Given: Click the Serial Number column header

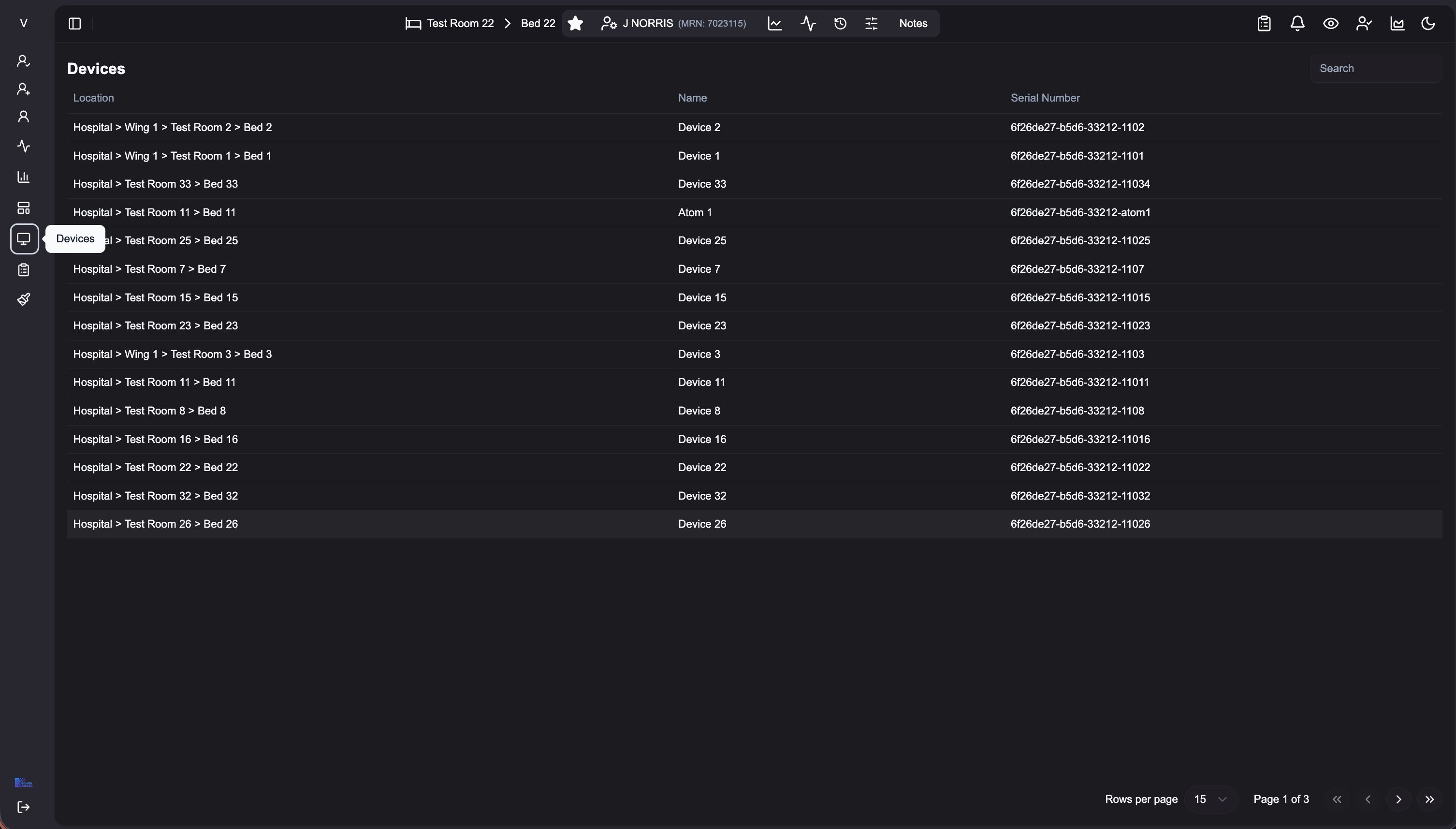Looking at the screenshot, I should coord(1045,98).
